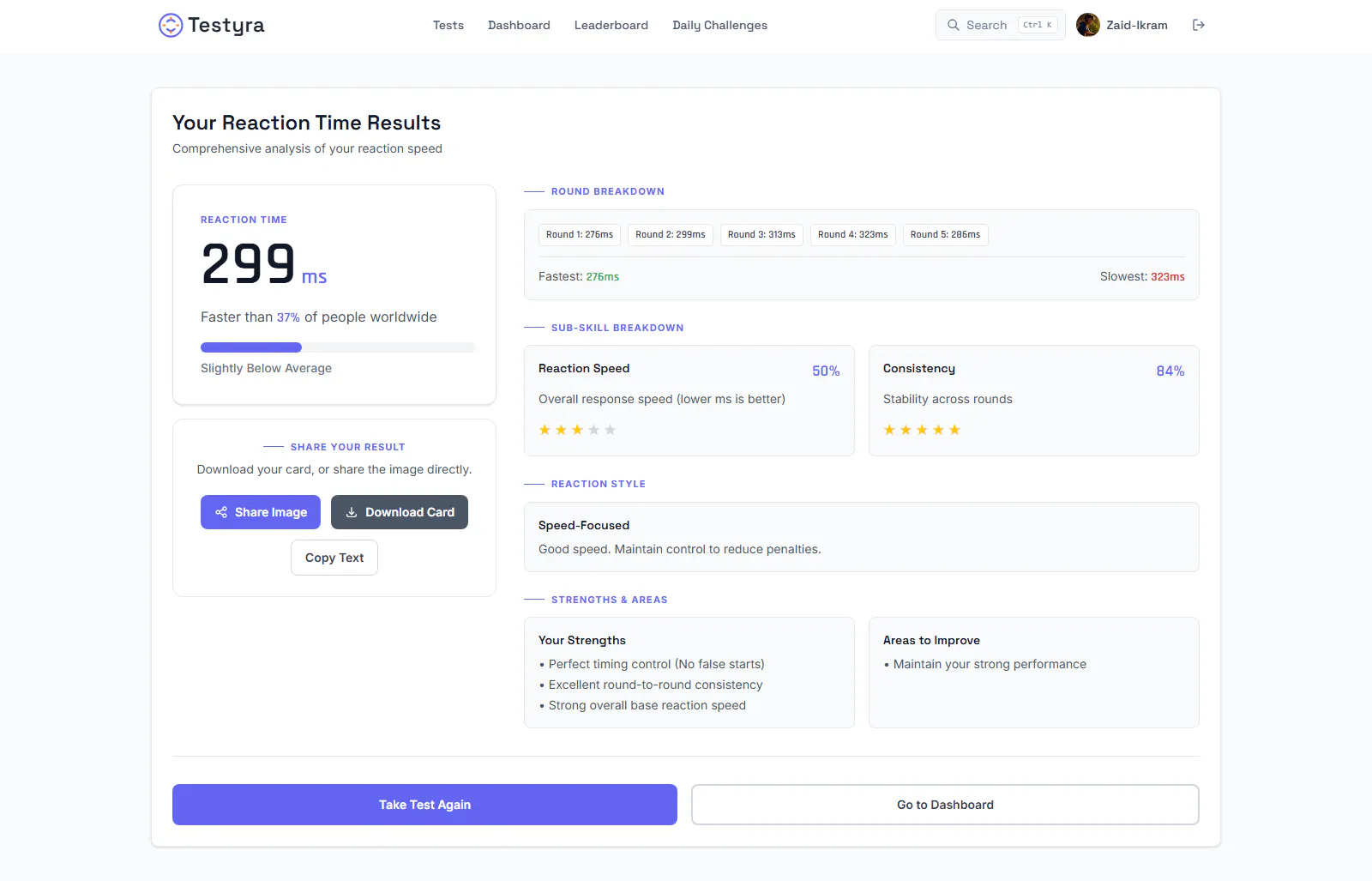Open the Leaderboard page

611,25
